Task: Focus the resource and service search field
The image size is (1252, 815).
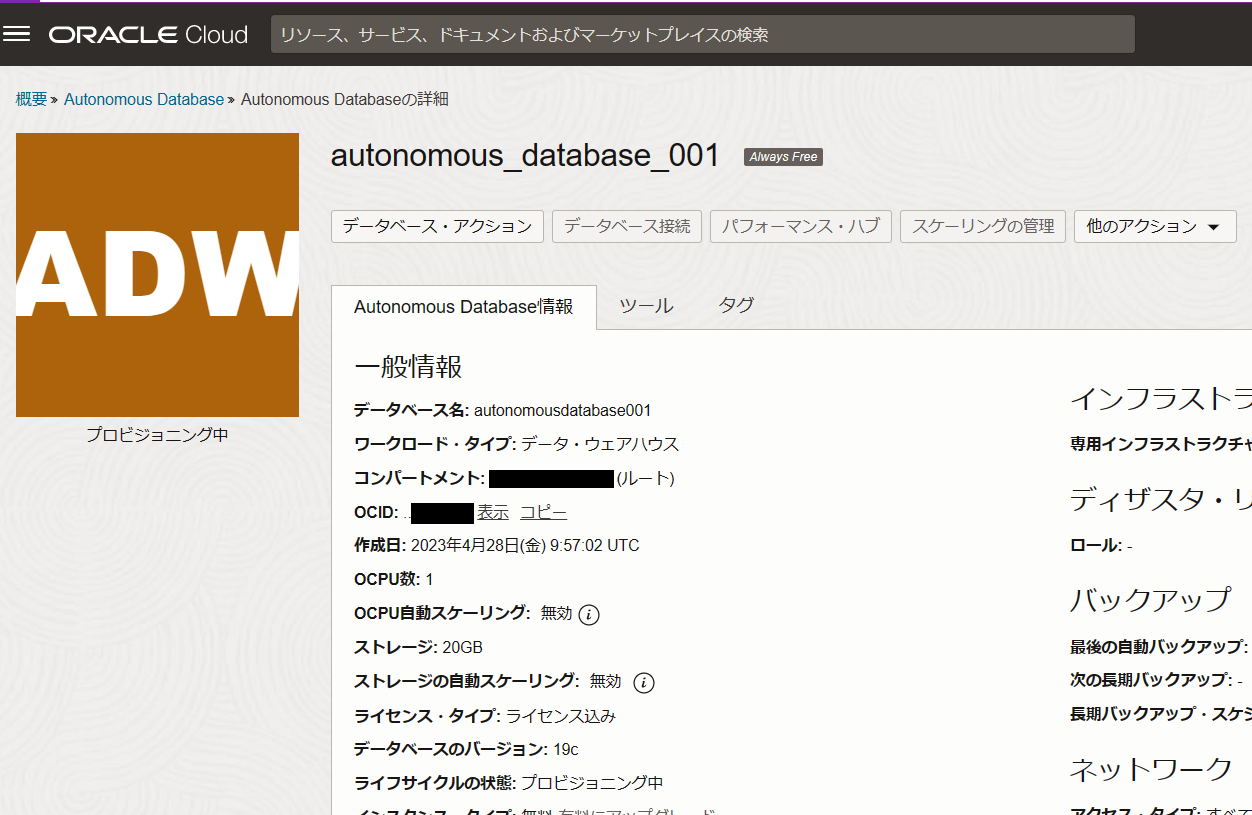Action: pyautogui.click(x=702, y=35)
